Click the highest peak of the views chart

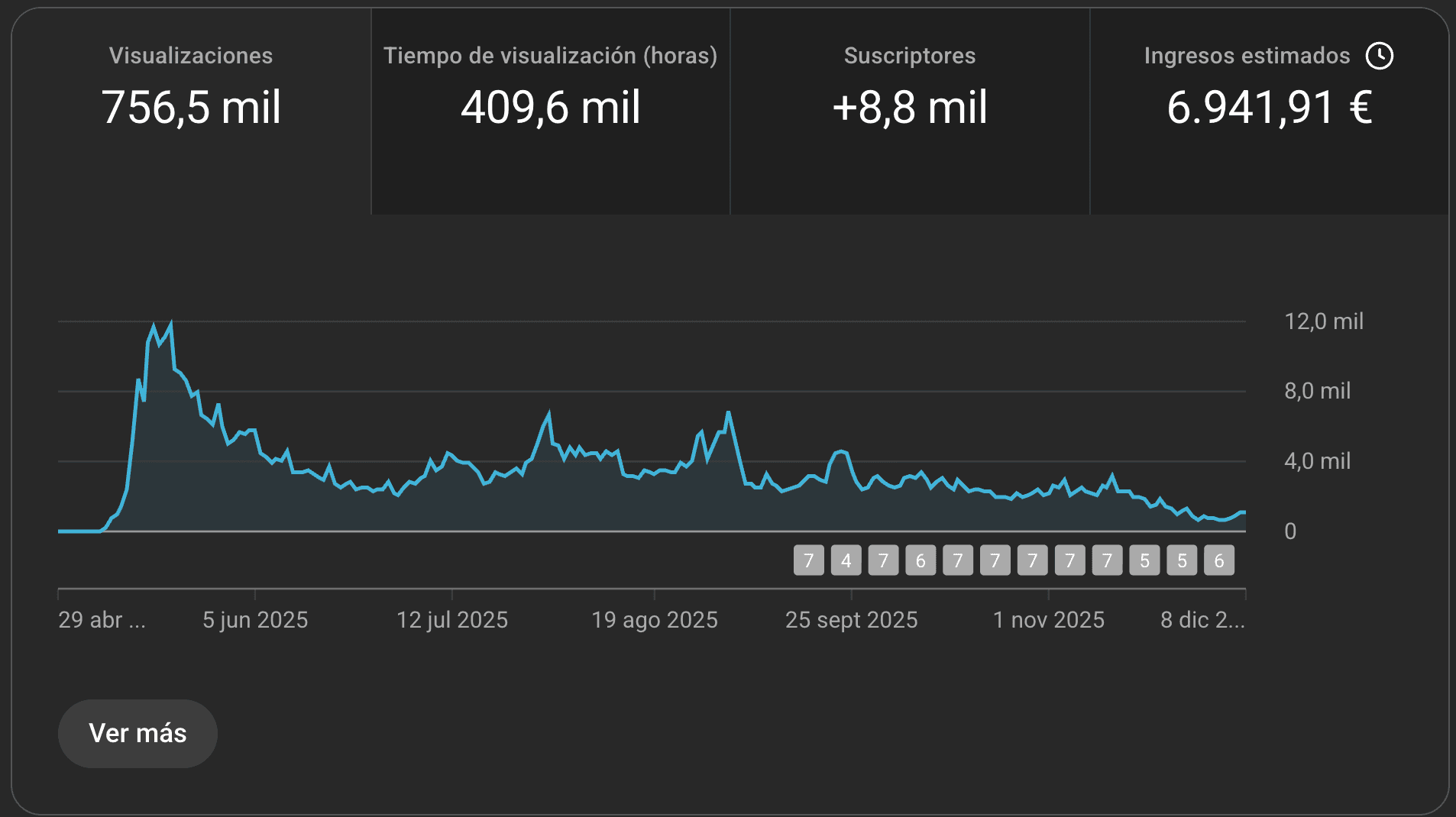tap(170, 324)
